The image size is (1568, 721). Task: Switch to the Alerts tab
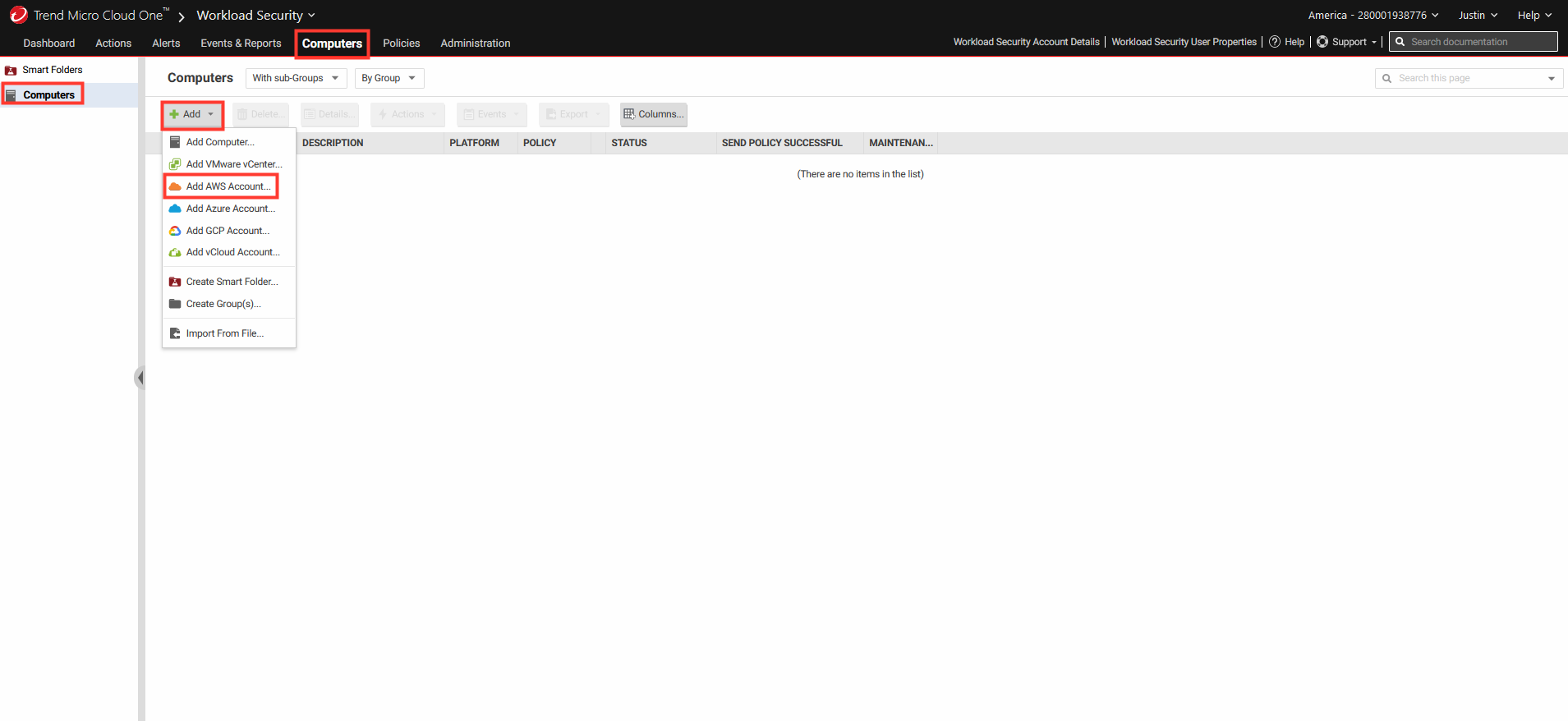pos(166,44)
